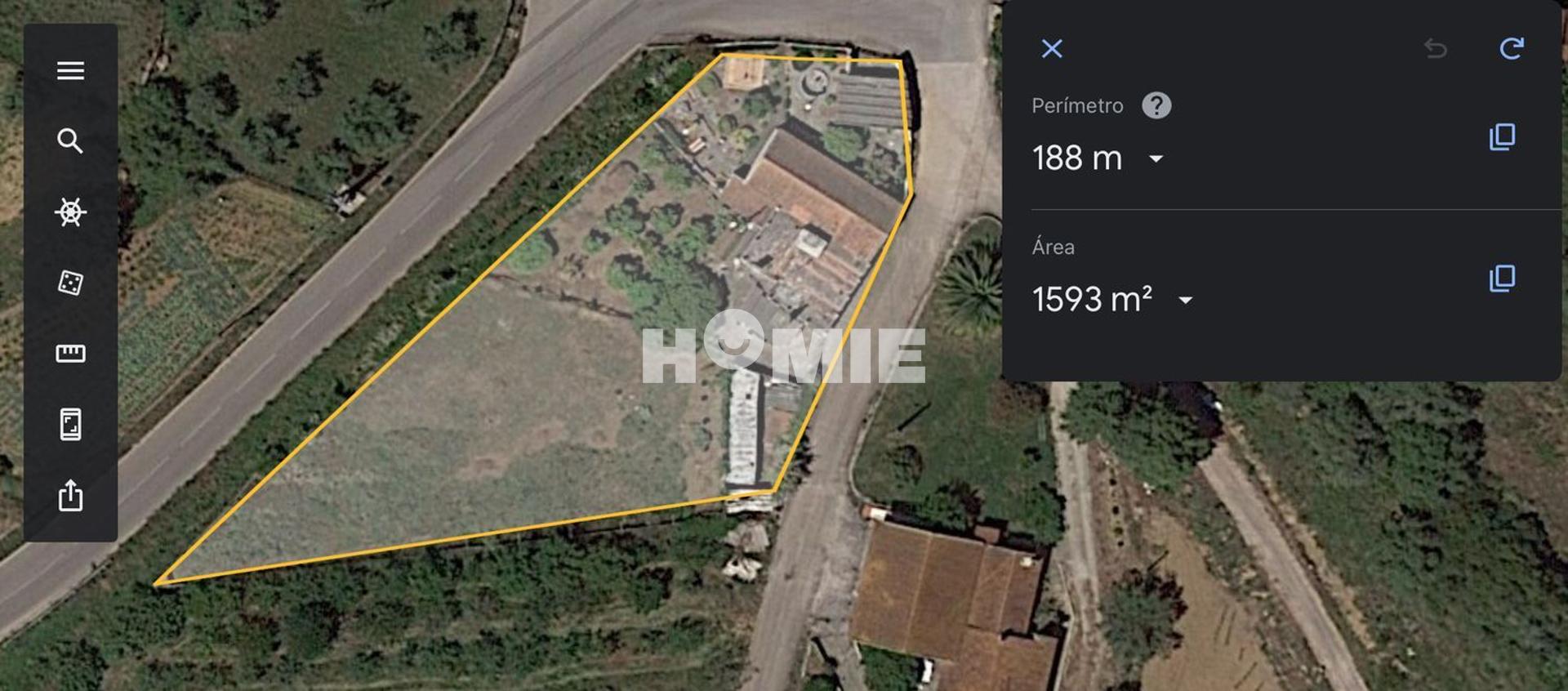Launch Voyager ship wheel icon
This screenshot has height=691, width=1568.
(x=70, y=212)
